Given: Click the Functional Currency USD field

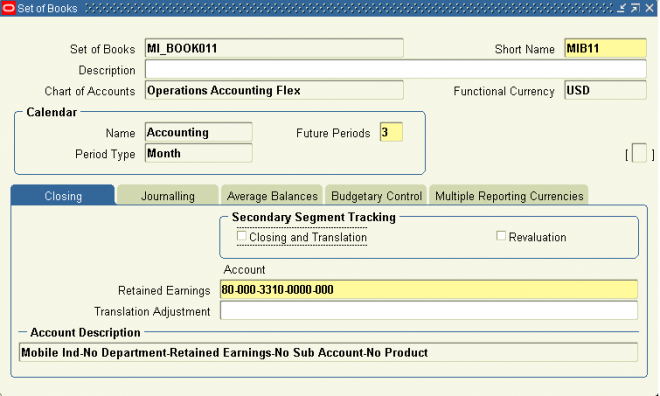Looking at the screenshot, I should (x=605, y=90).
